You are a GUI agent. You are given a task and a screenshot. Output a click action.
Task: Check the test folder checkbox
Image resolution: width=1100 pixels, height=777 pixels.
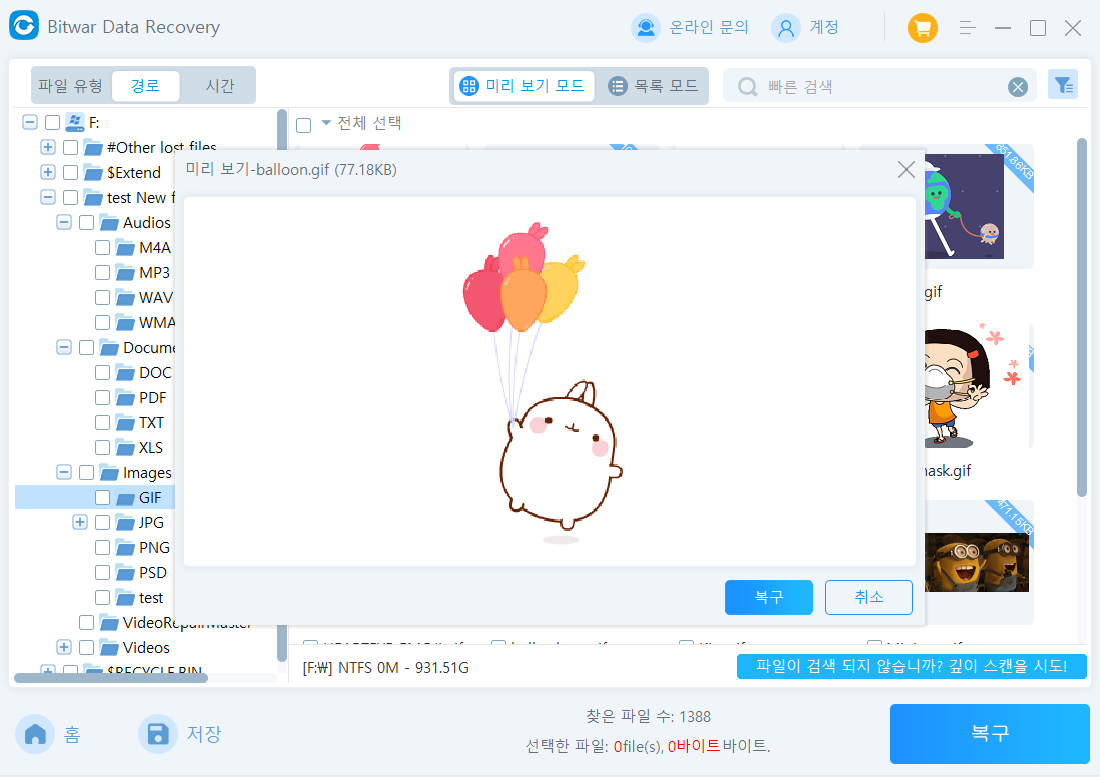(x=102, y=597)
